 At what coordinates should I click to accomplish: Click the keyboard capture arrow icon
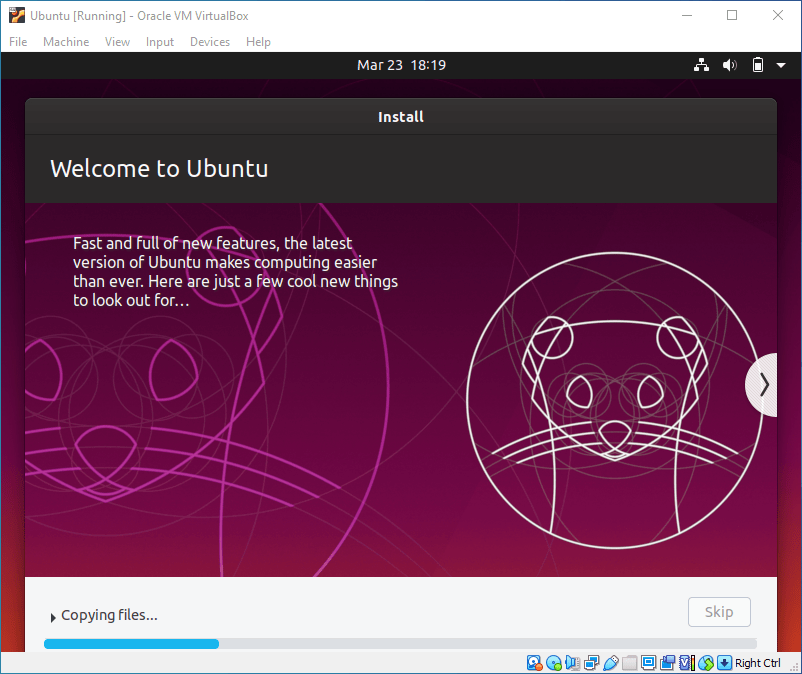point(725,663)
